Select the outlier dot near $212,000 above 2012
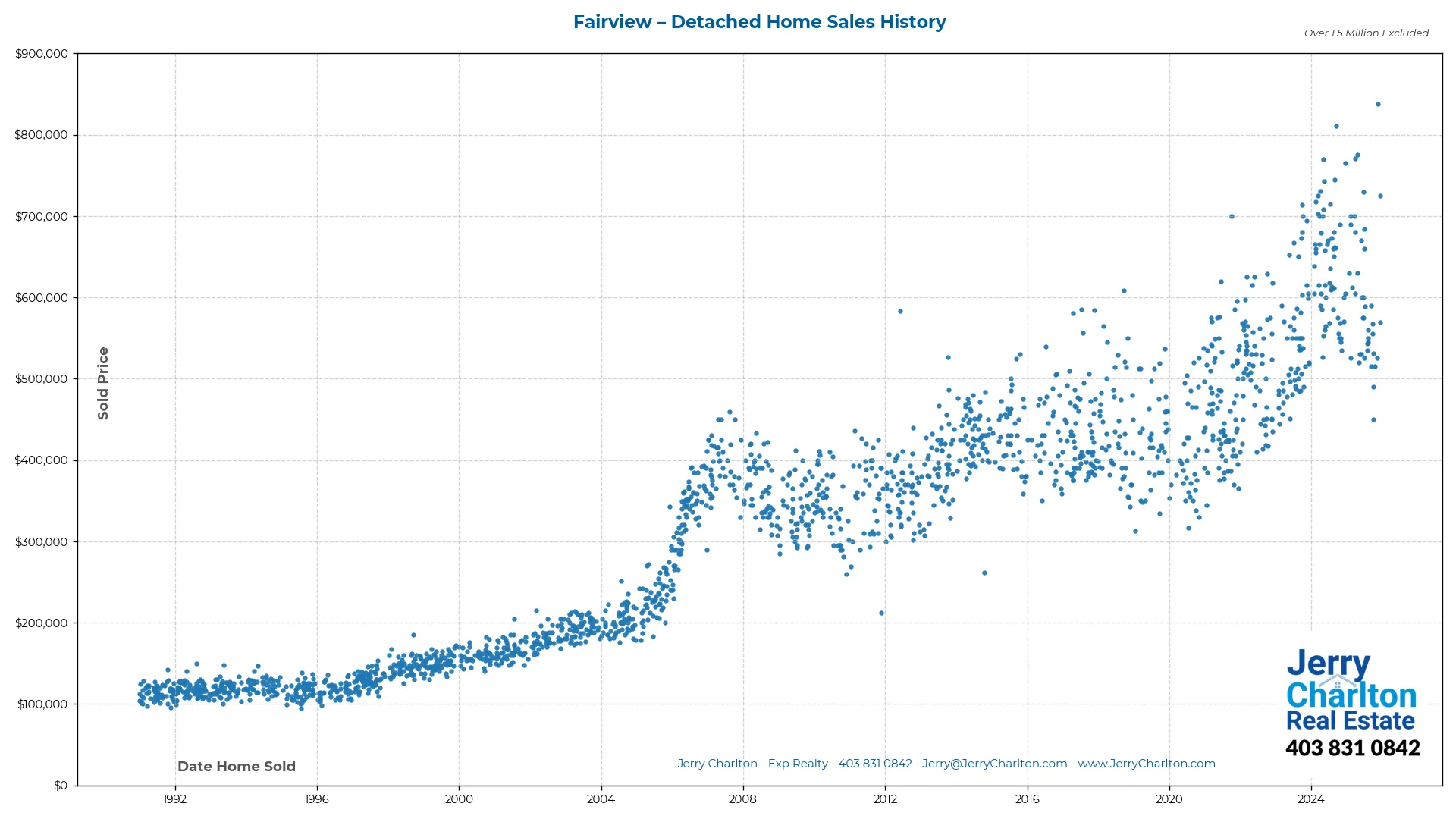 tap(880, 611)
